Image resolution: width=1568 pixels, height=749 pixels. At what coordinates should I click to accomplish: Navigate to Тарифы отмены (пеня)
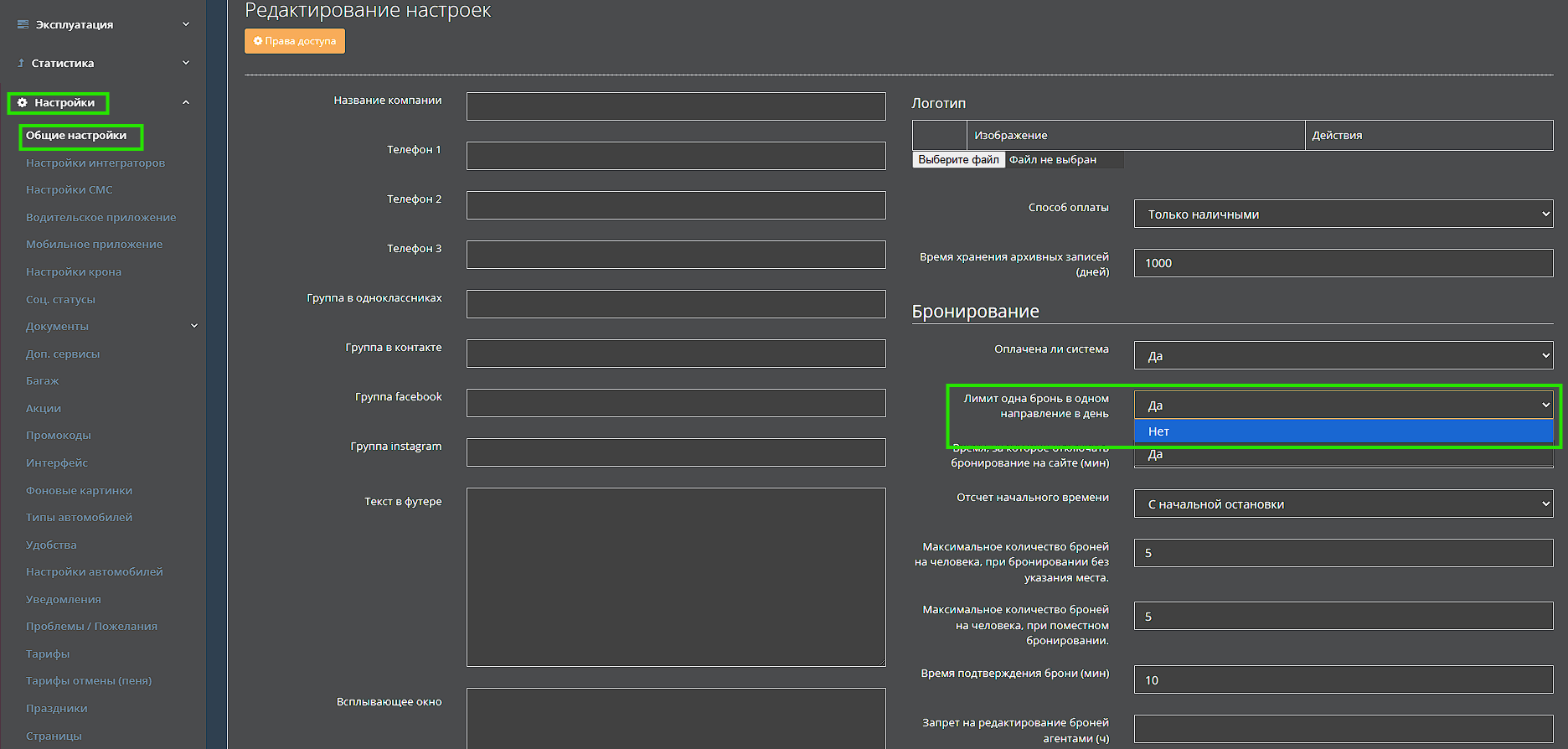click(89, 681)
